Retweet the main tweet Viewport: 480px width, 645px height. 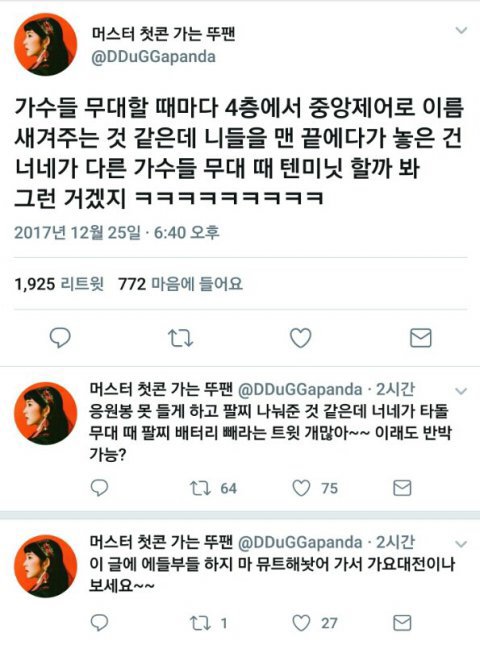click(180, 338)
